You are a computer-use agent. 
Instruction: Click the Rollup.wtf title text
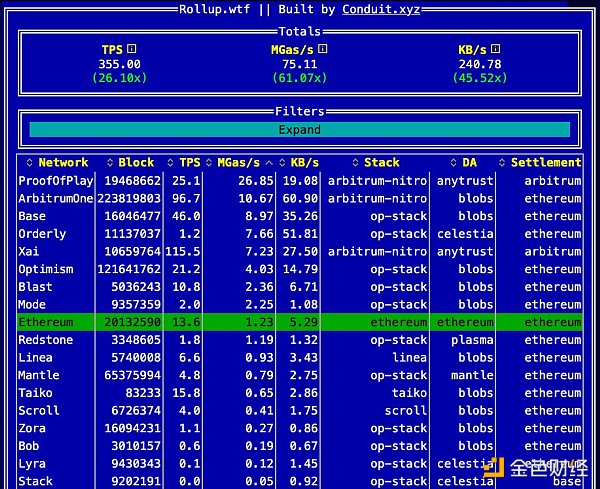tap(214, 9)
